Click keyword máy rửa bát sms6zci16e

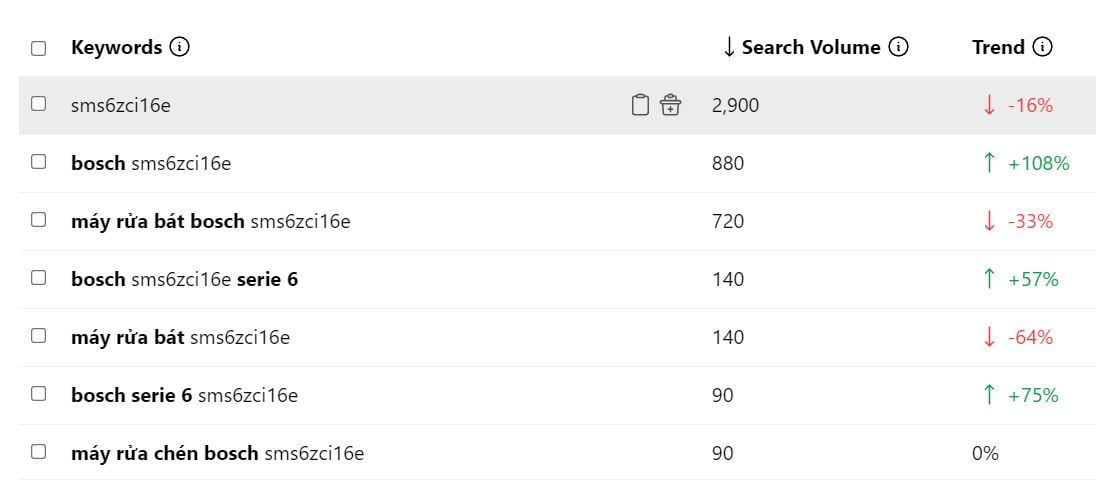tap(180, 338)
